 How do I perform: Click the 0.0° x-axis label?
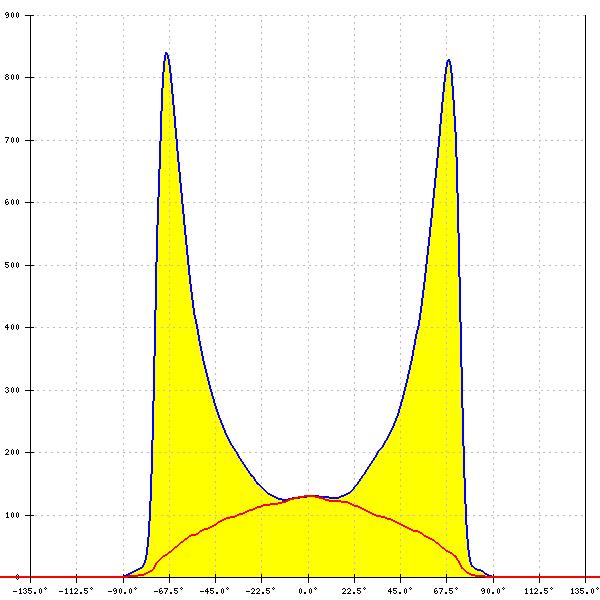(308, 591)
